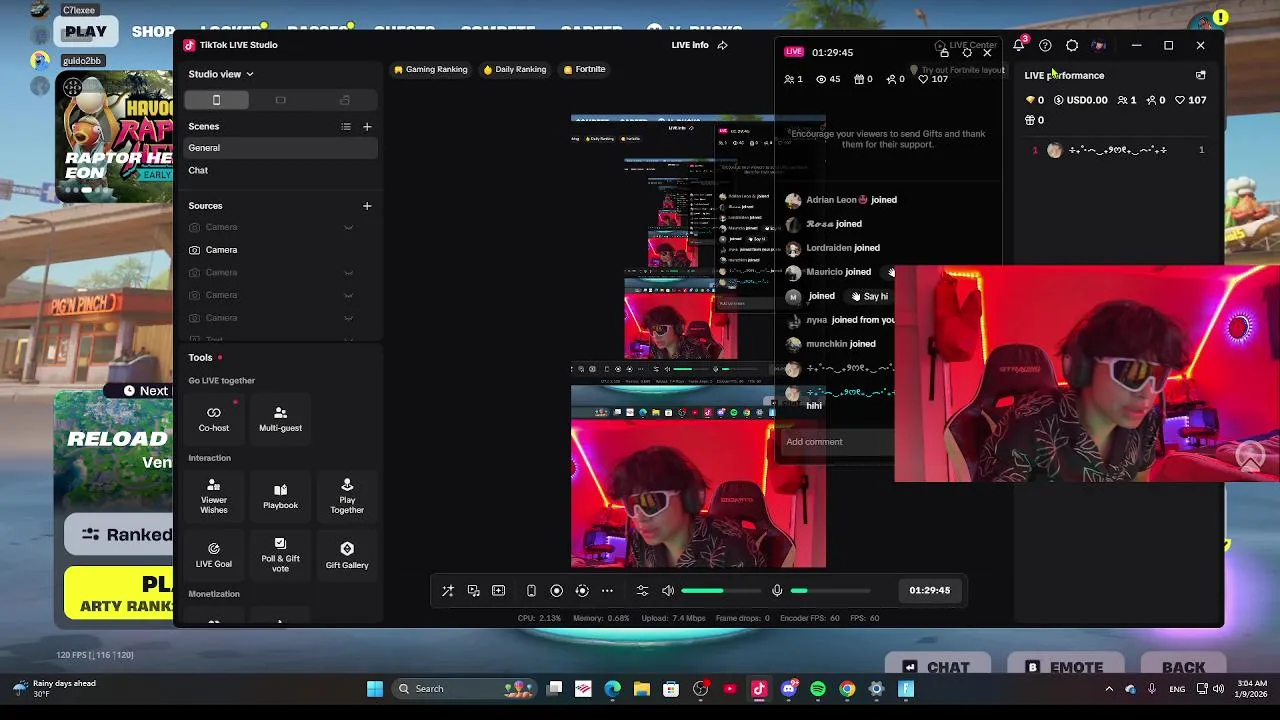Open the Daily Ranking tab
Screen dimensions: 1280x720
[x=515, y=69]
